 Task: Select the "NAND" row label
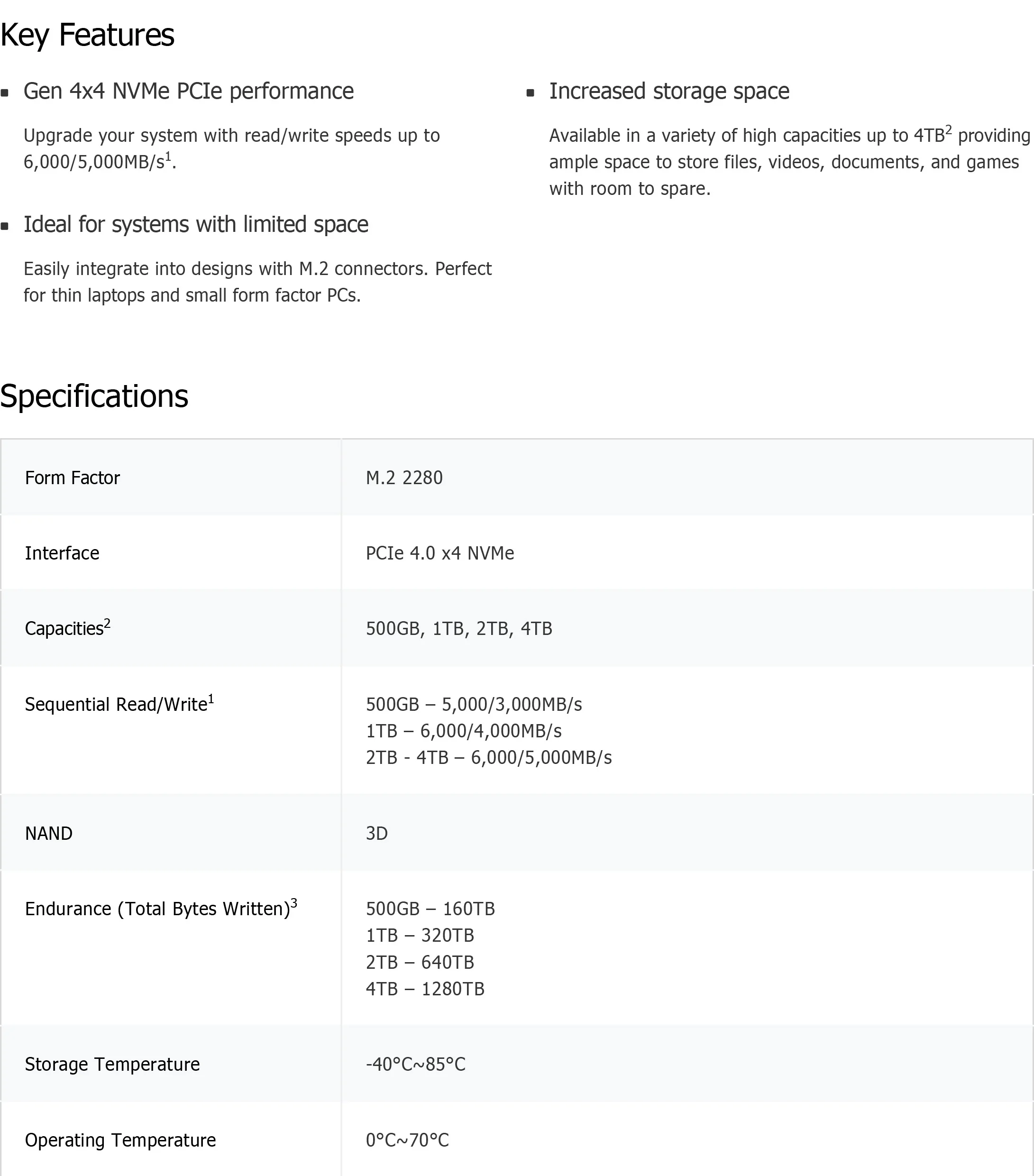49,834
